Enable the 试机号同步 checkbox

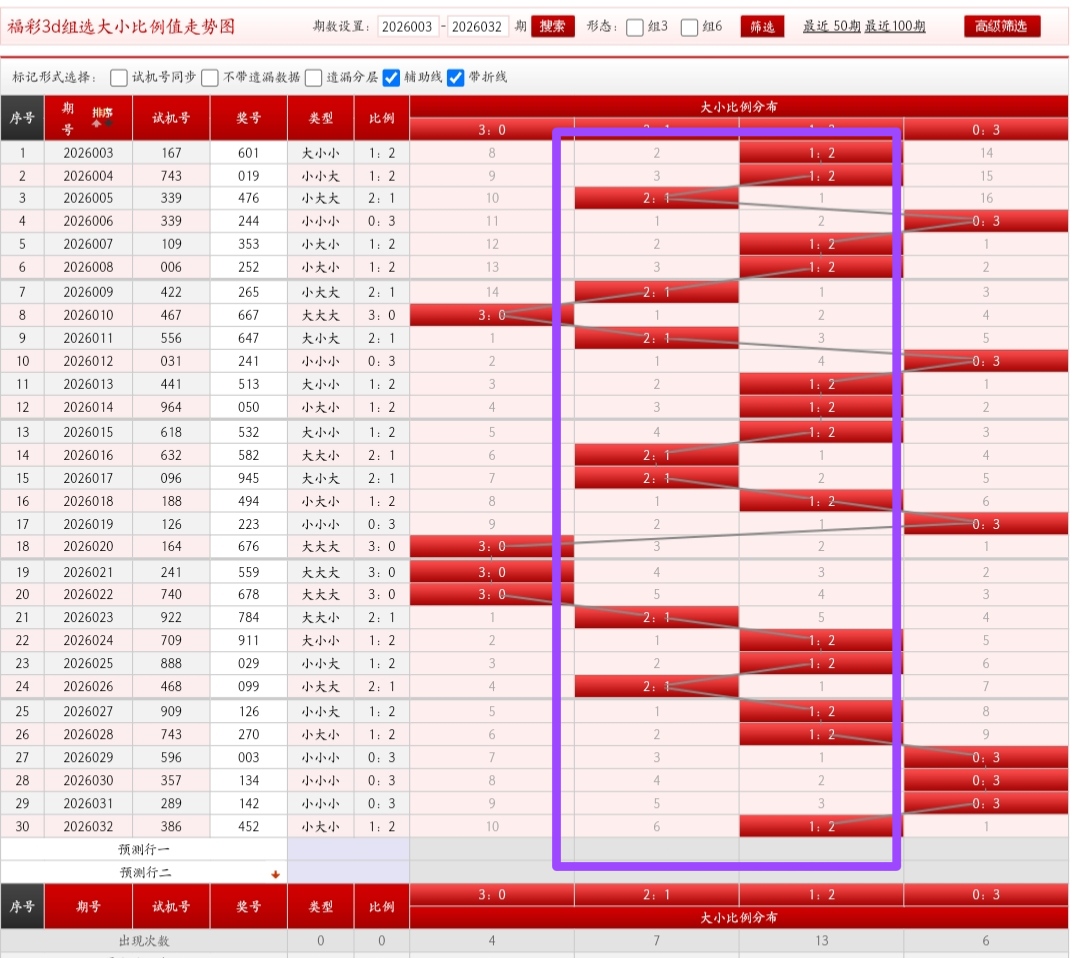coord(119,77)
